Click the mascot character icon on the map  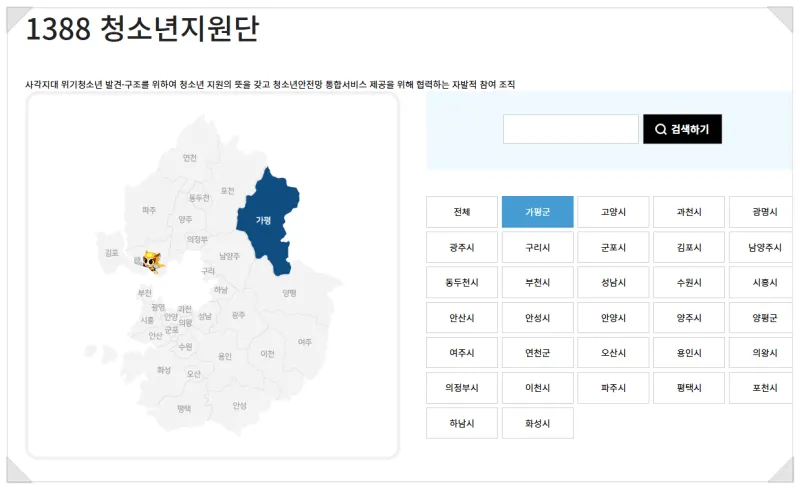pyautogui.click(x=153, y=262)
